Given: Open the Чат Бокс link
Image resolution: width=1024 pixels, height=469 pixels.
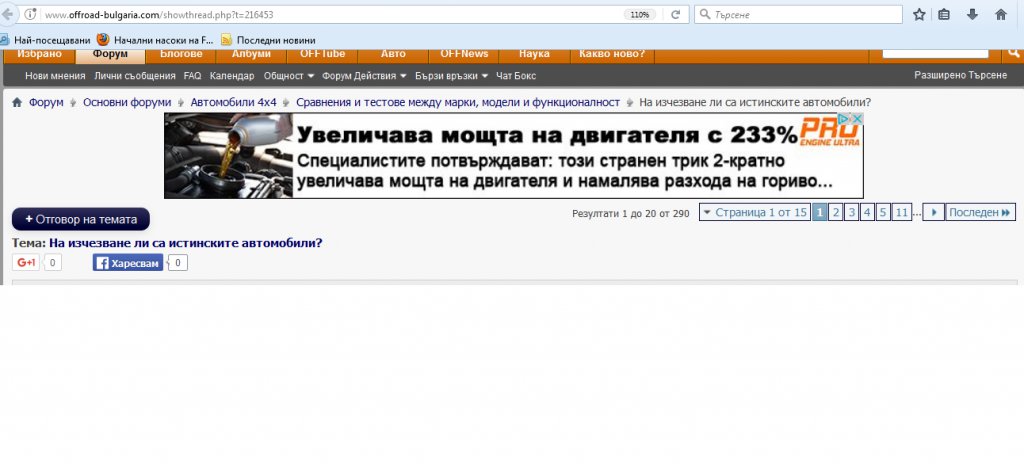Looking at the screenshot, I should click(516, 76).
